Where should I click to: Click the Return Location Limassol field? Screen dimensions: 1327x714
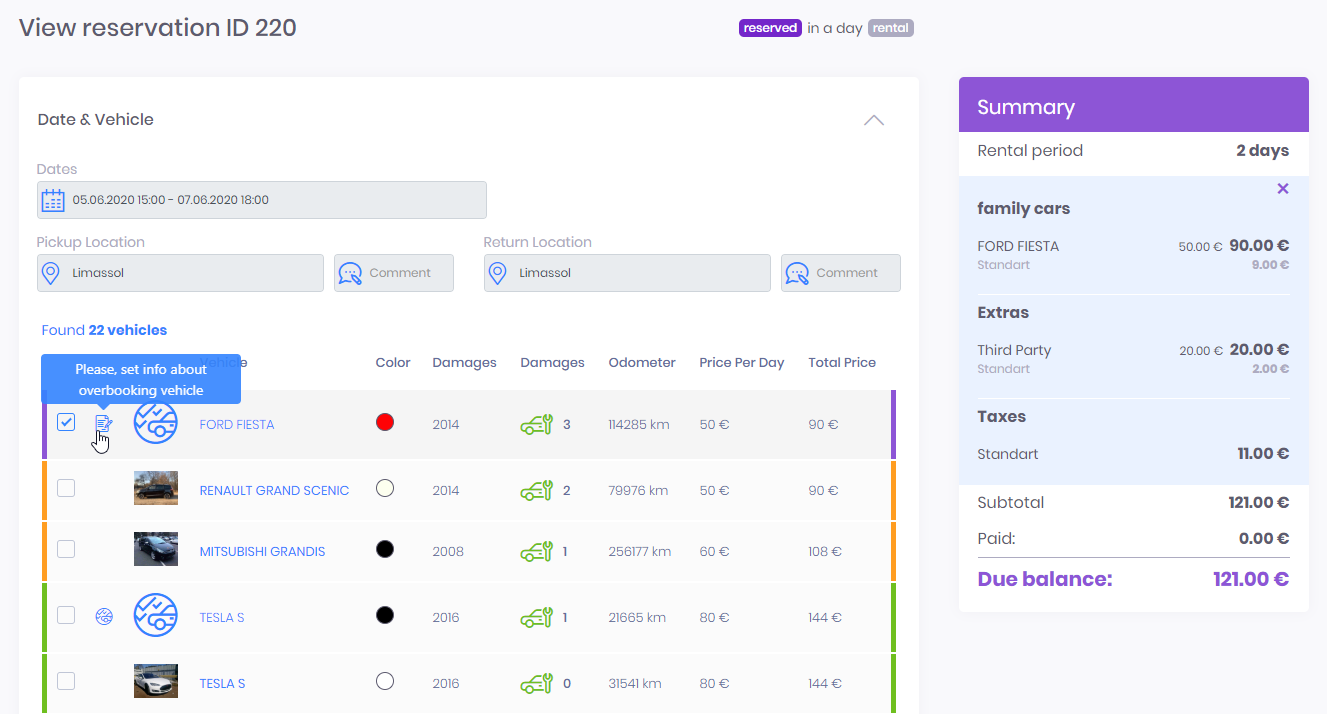627,273
